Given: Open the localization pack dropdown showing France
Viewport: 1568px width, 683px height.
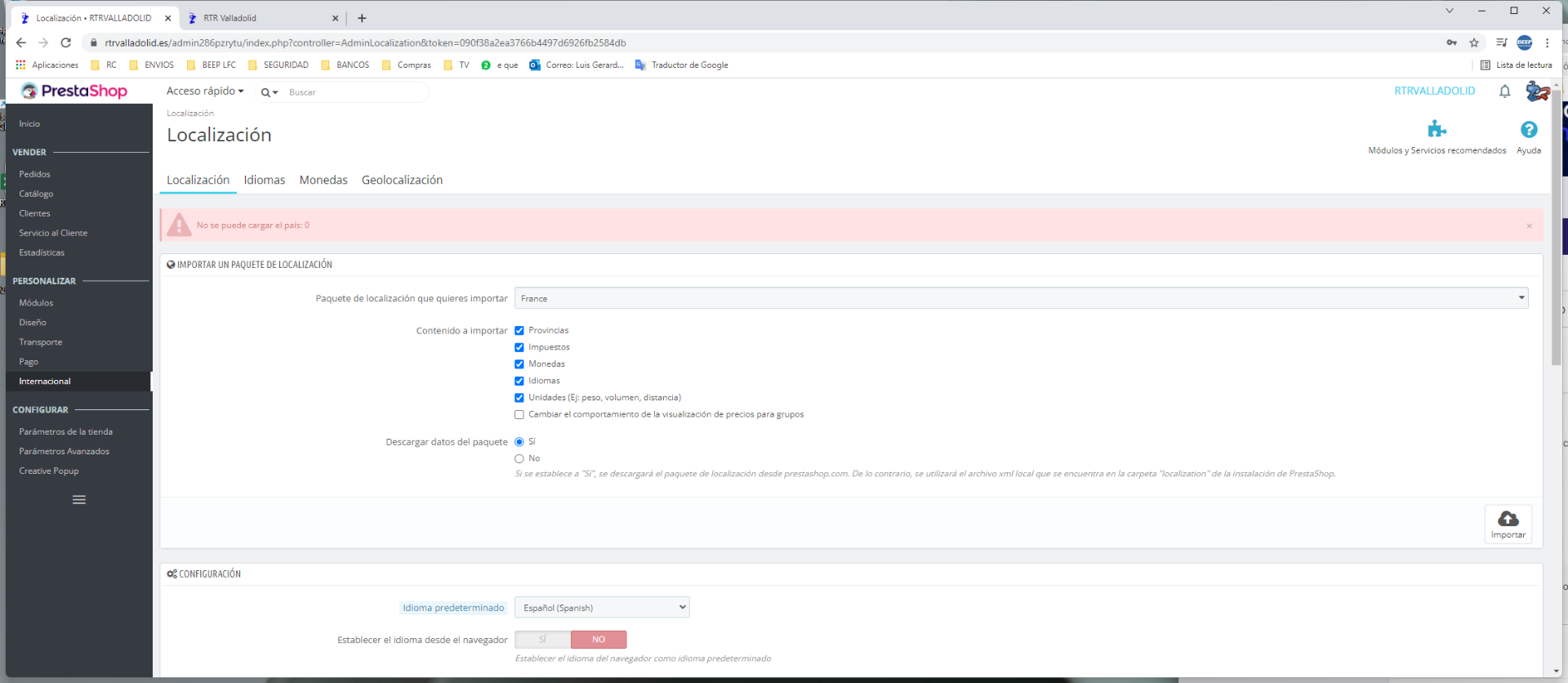Looking at the screenshot, I should pyautogui.click(x=1021, y=298).
